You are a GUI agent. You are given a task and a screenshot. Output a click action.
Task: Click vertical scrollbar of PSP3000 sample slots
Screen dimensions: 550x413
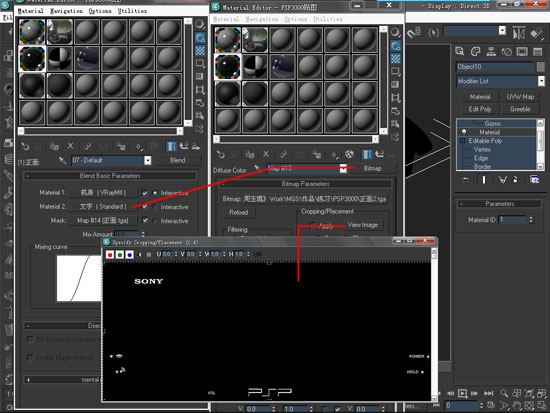[383, 80]
